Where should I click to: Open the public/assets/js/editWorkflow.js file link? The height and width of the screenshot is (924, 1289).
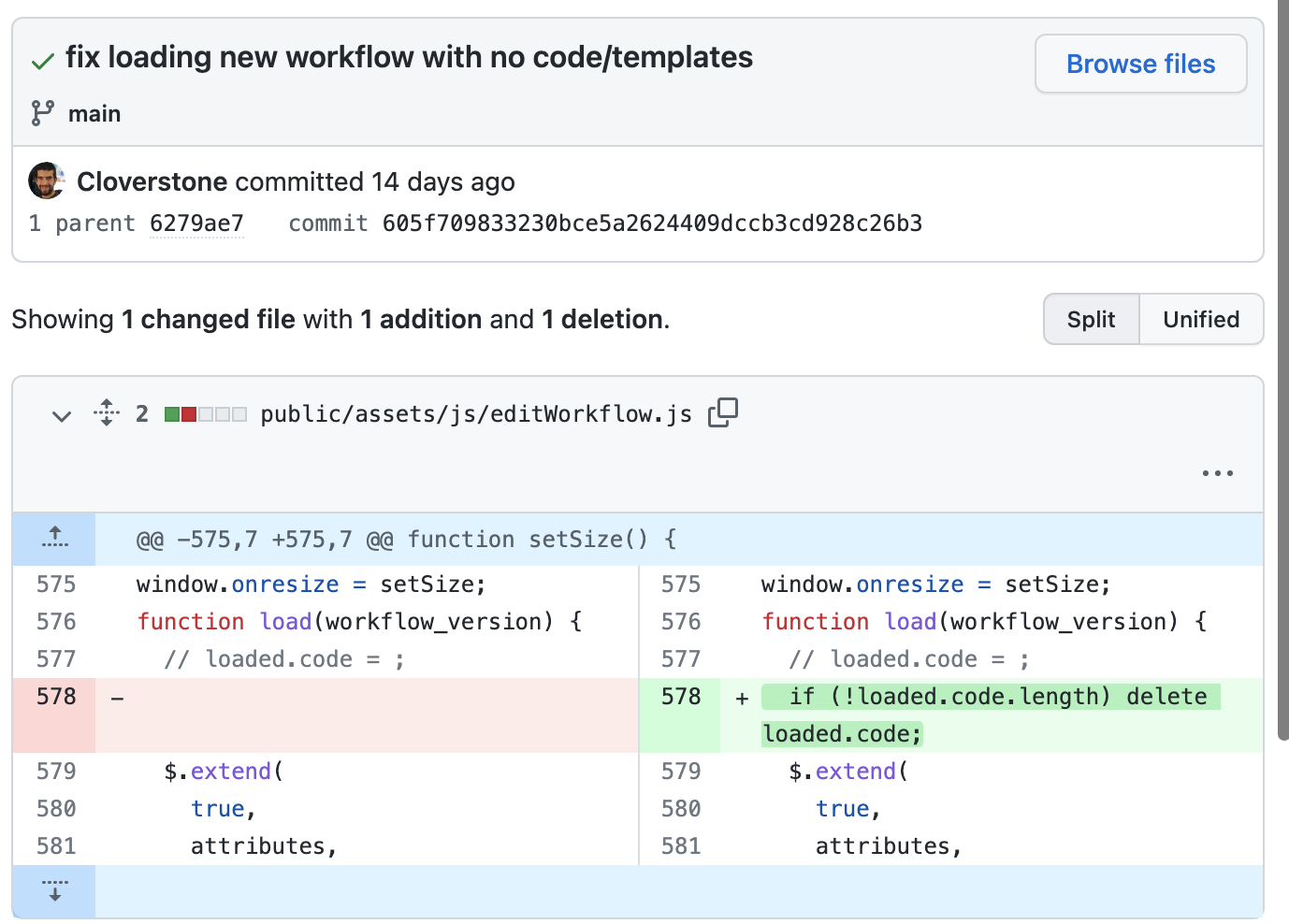coord(475,414)
